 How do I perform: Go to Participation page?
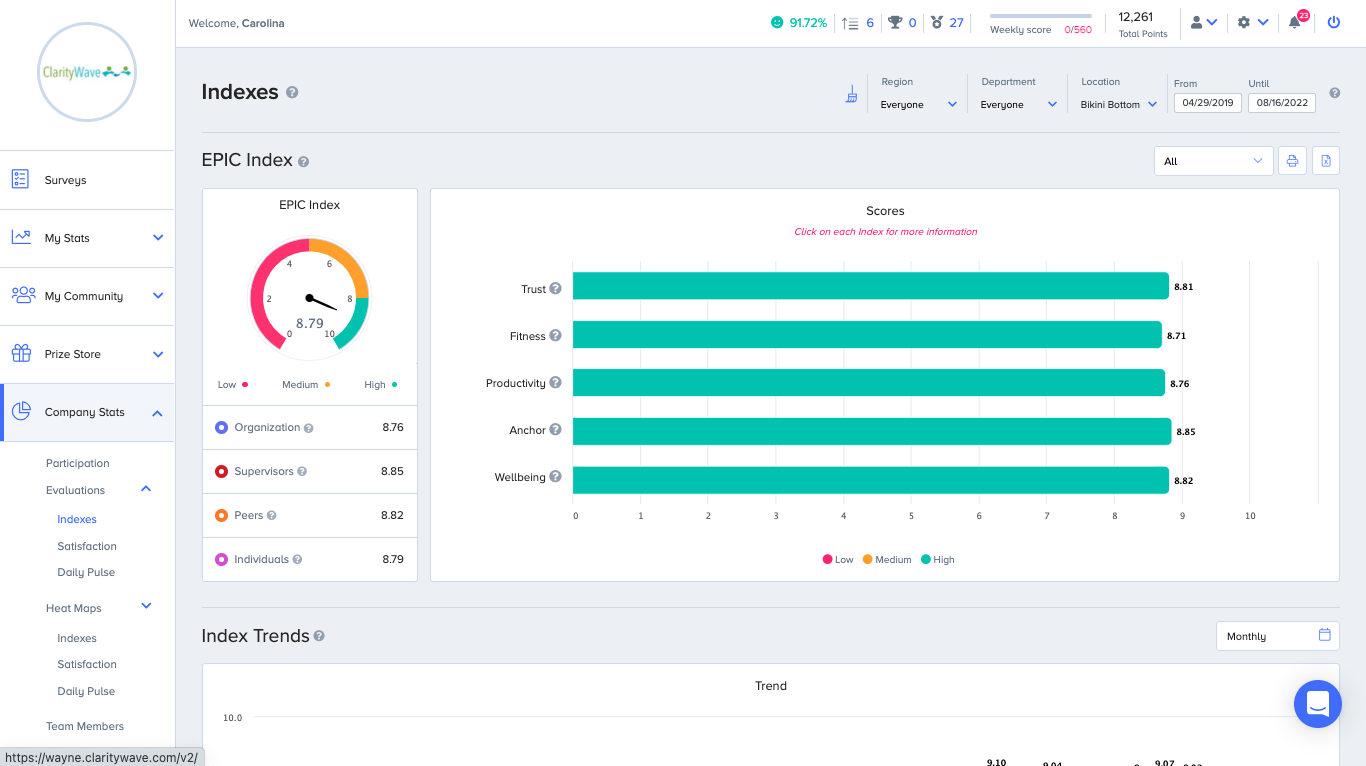78,463
